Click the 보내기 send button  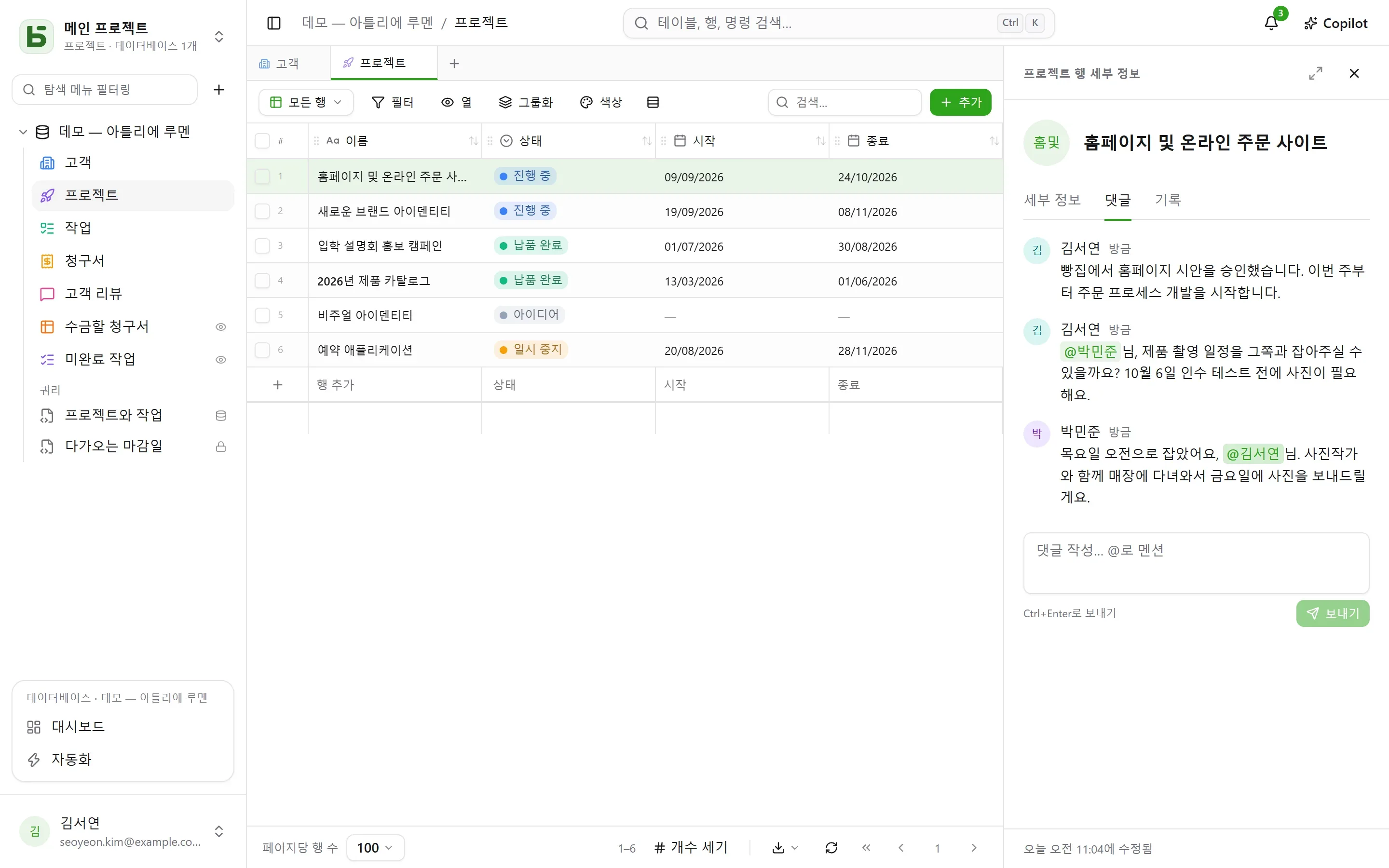pos(1332,613)
